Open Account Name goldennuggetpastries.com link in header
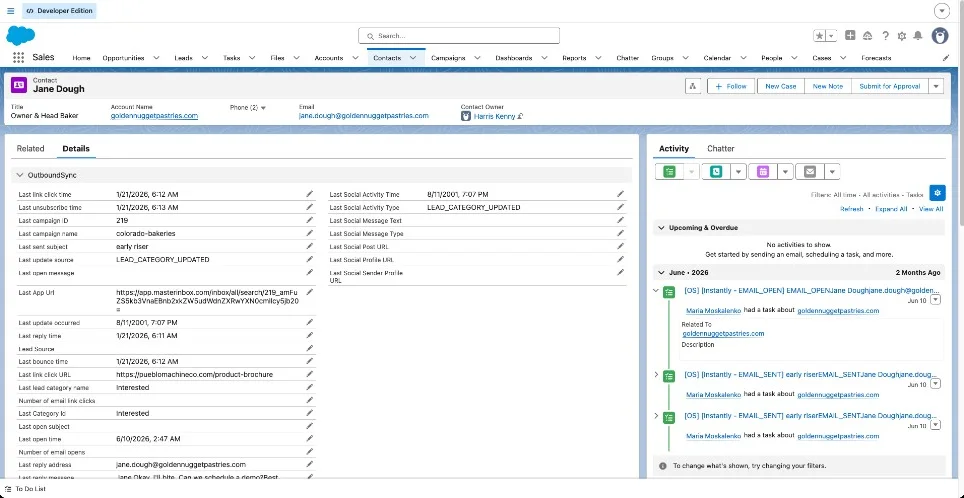964x498 pixels. 154,116
